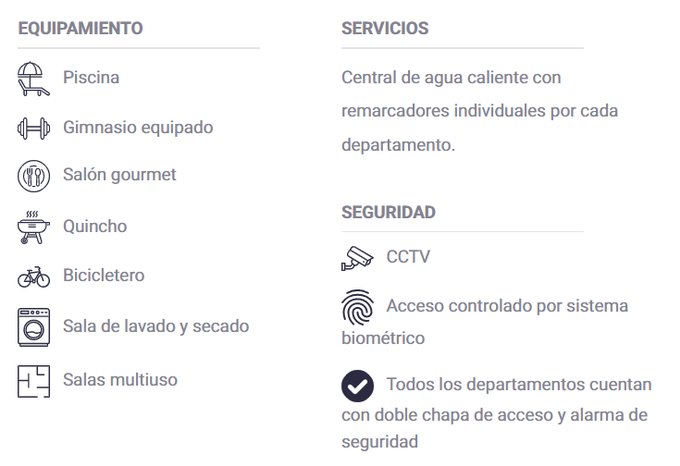
Task: Select the EQUIPAMIENTO section heading
Action: 80,29
